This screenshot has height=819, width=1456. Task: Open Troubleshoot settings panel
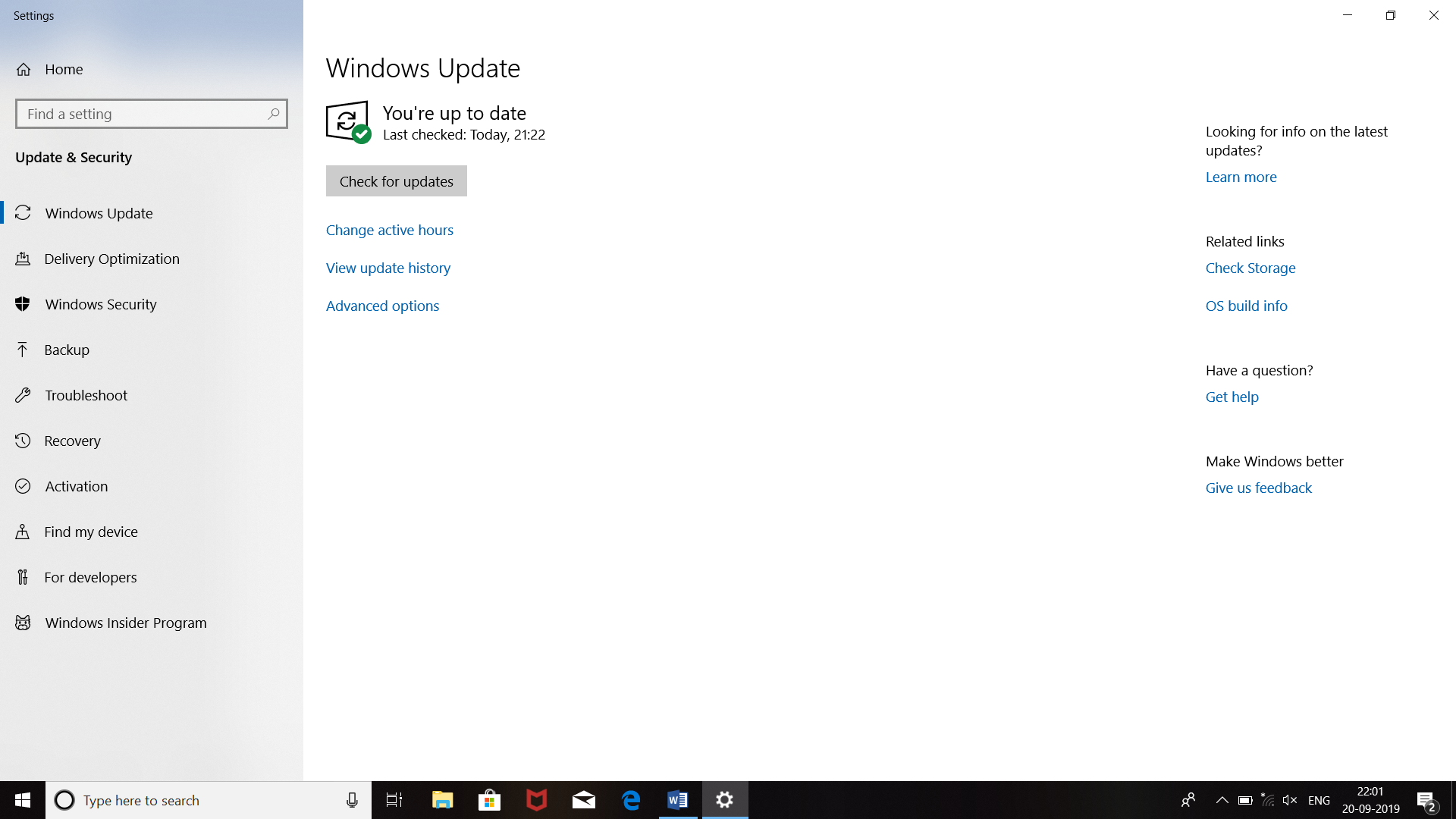86,395
